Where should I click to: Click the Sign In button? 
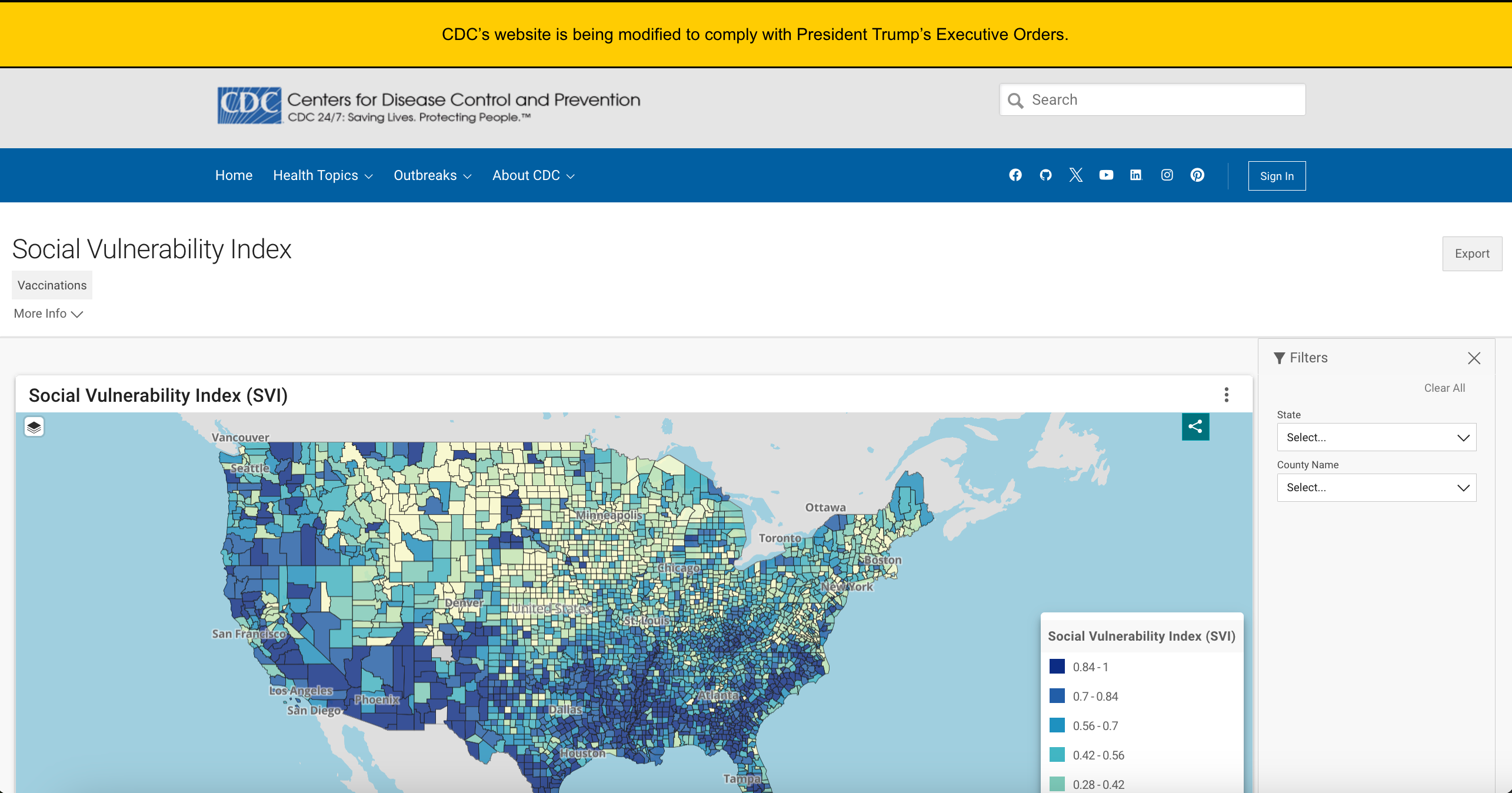(1277, 176)
